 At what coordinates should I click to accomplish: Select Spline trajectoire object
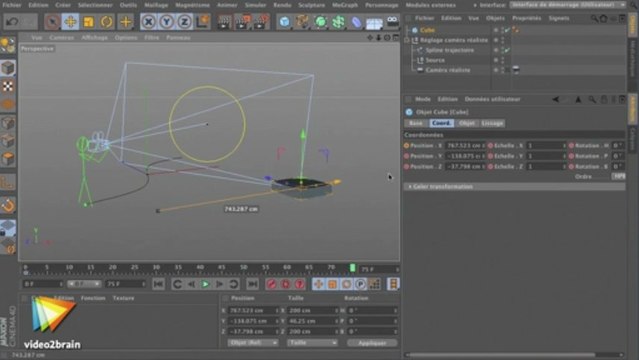(450, 50)
